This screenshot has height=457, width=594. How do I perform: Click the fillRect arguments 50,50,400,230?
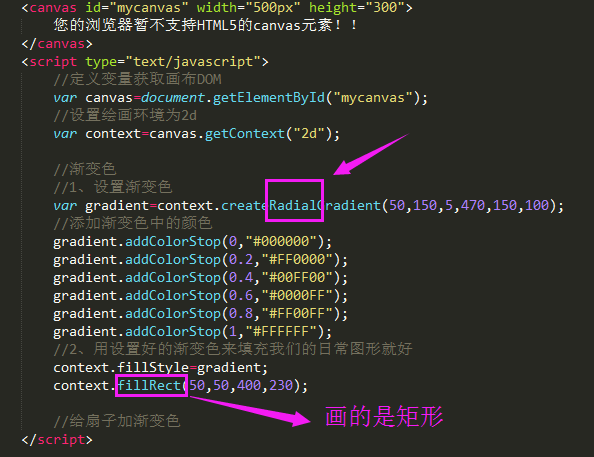[241, 386]
